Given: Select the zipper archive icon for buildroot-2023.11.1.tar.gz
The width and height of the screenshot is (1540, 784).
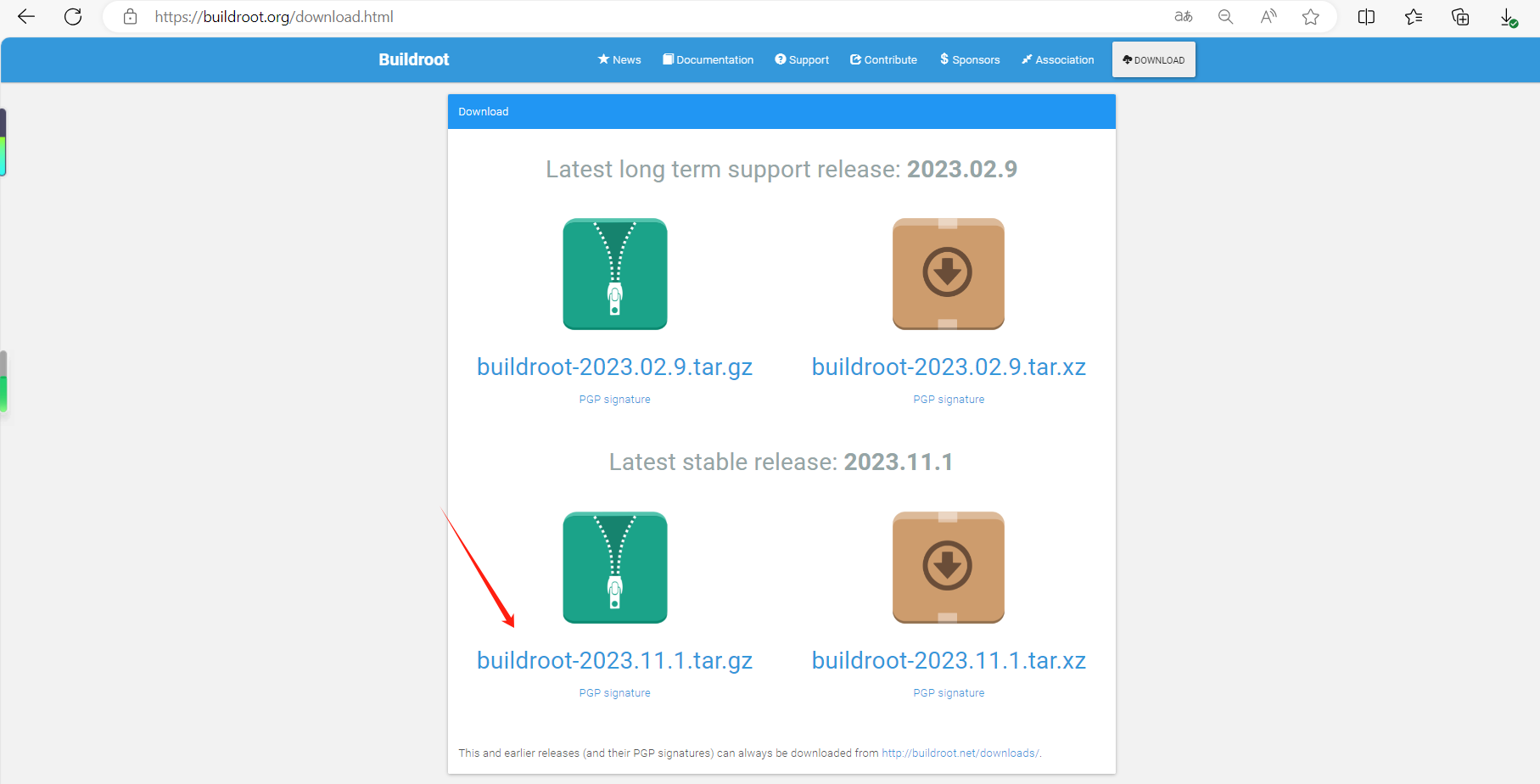Looking at the screenshot, I should pyautogui.click(x=614, y=568).
